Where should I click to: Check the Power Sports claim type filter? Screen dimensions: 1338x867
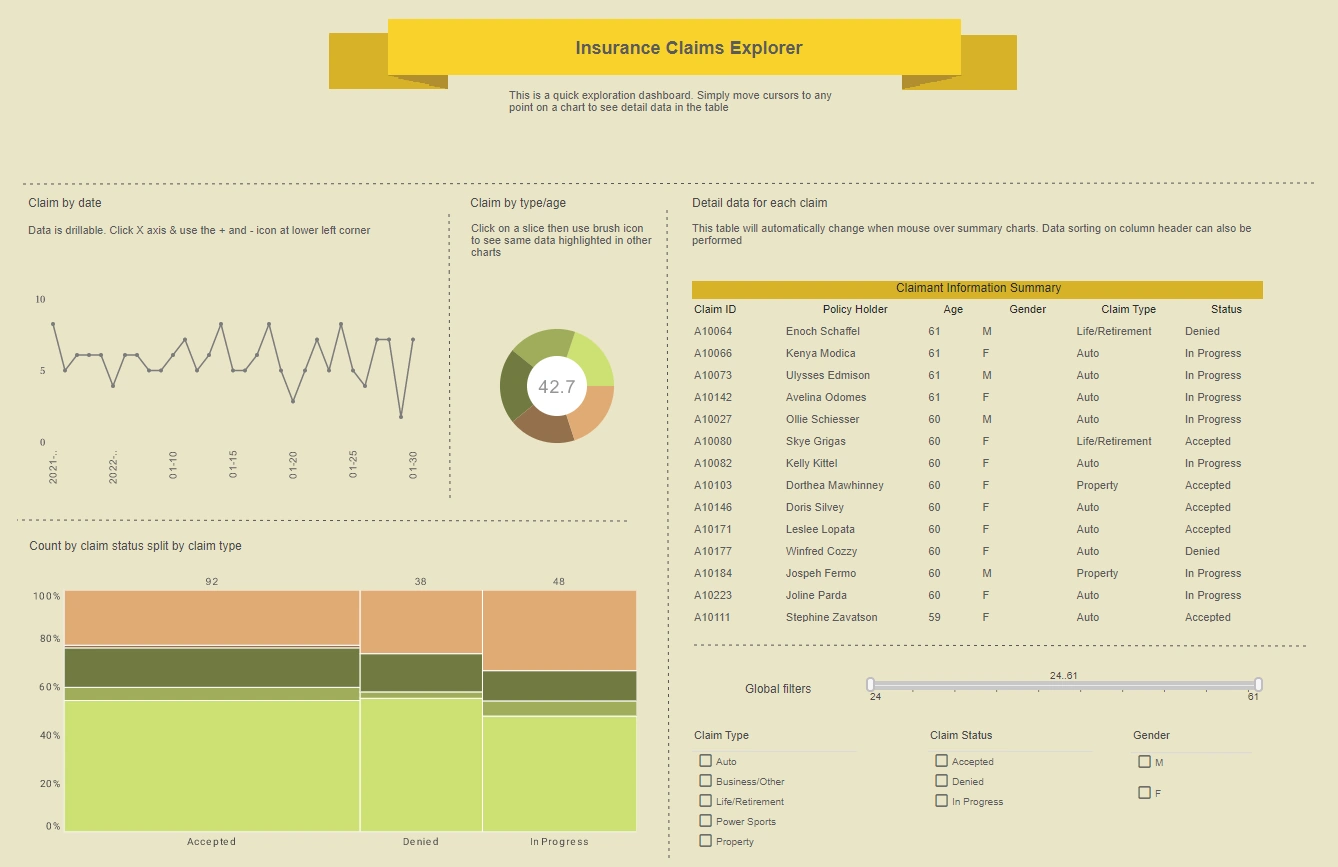click(705, 821)
